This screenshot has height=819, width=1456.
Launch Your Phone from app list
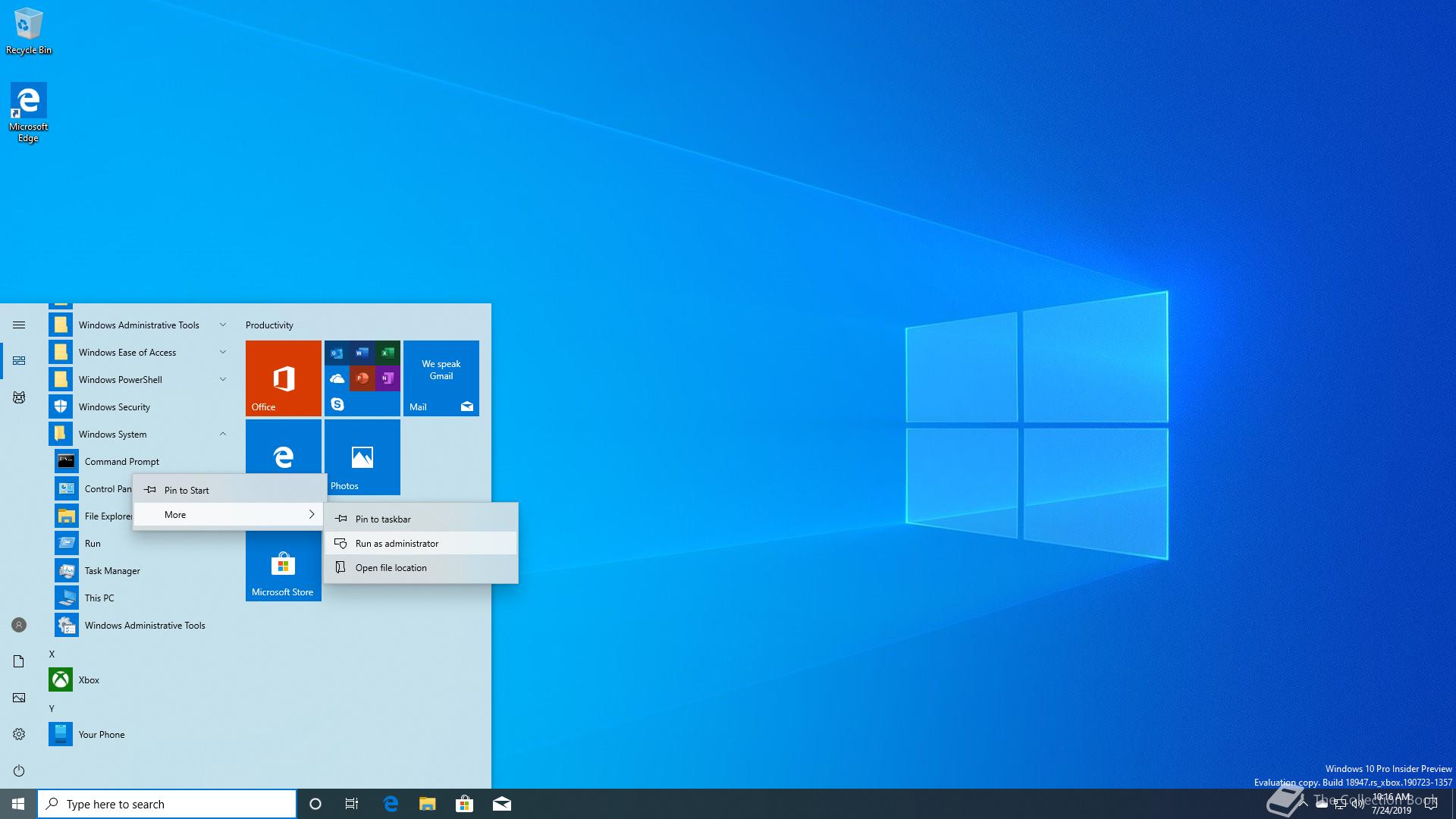(x=140, y=735)
